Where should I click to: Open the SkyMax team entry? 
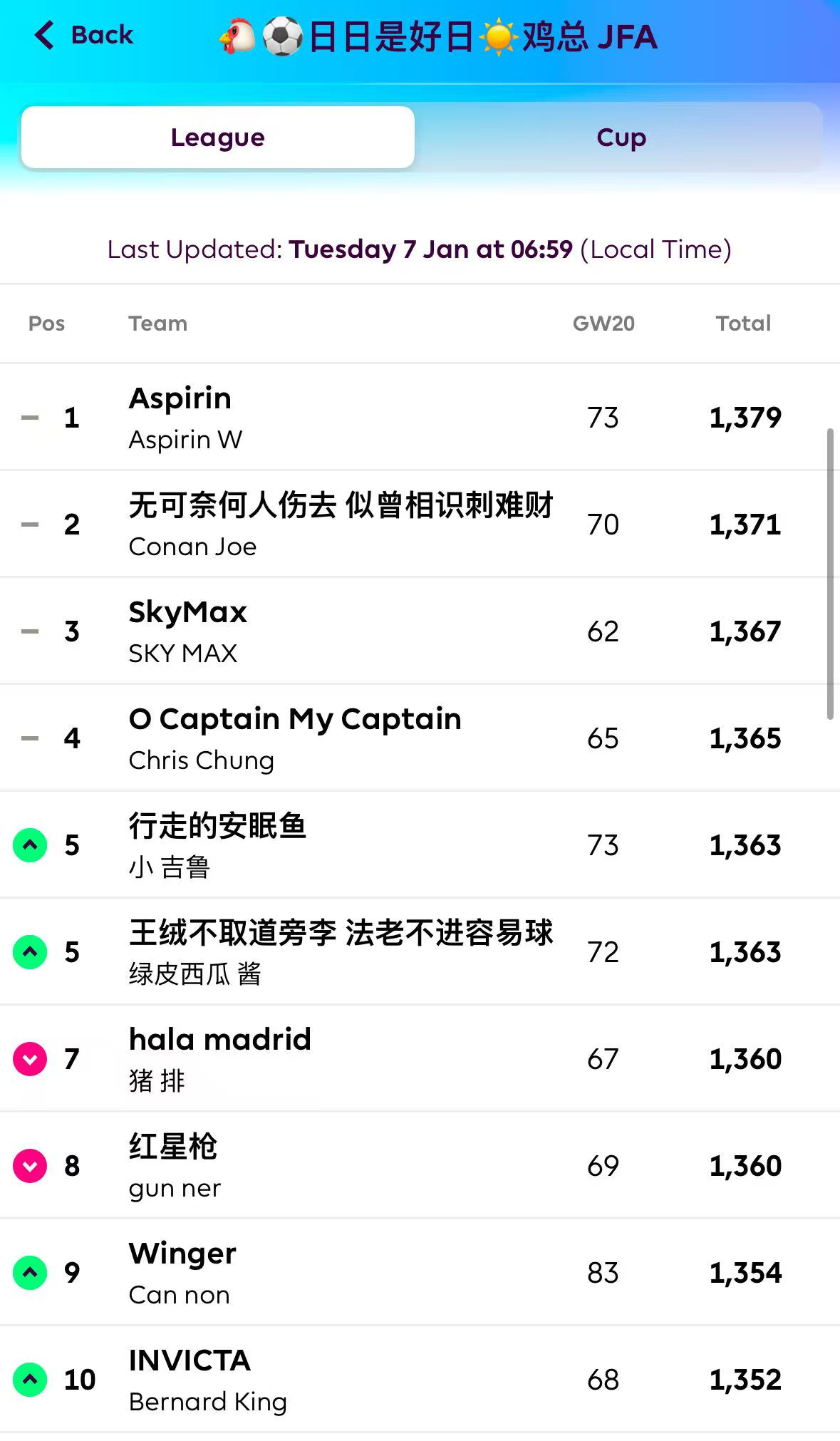(x=188, y=613)
